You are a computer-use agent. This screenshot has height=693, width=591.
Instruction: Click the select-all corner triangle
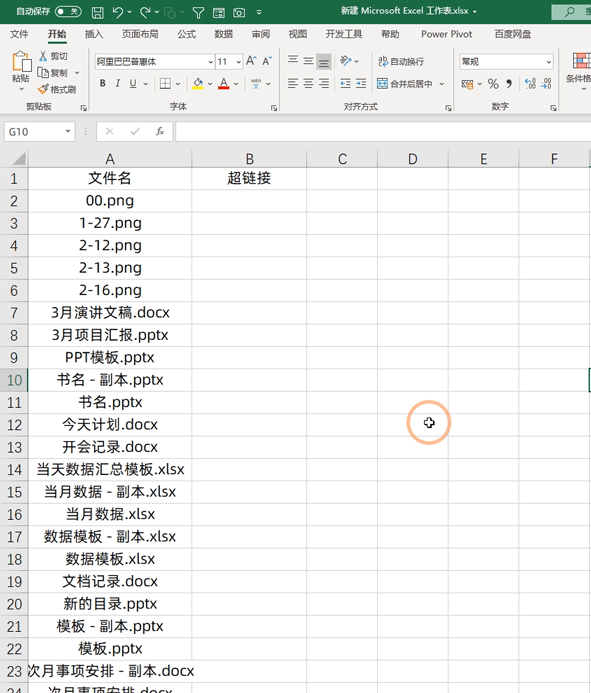pyautogui.click(x=19, y=158)
